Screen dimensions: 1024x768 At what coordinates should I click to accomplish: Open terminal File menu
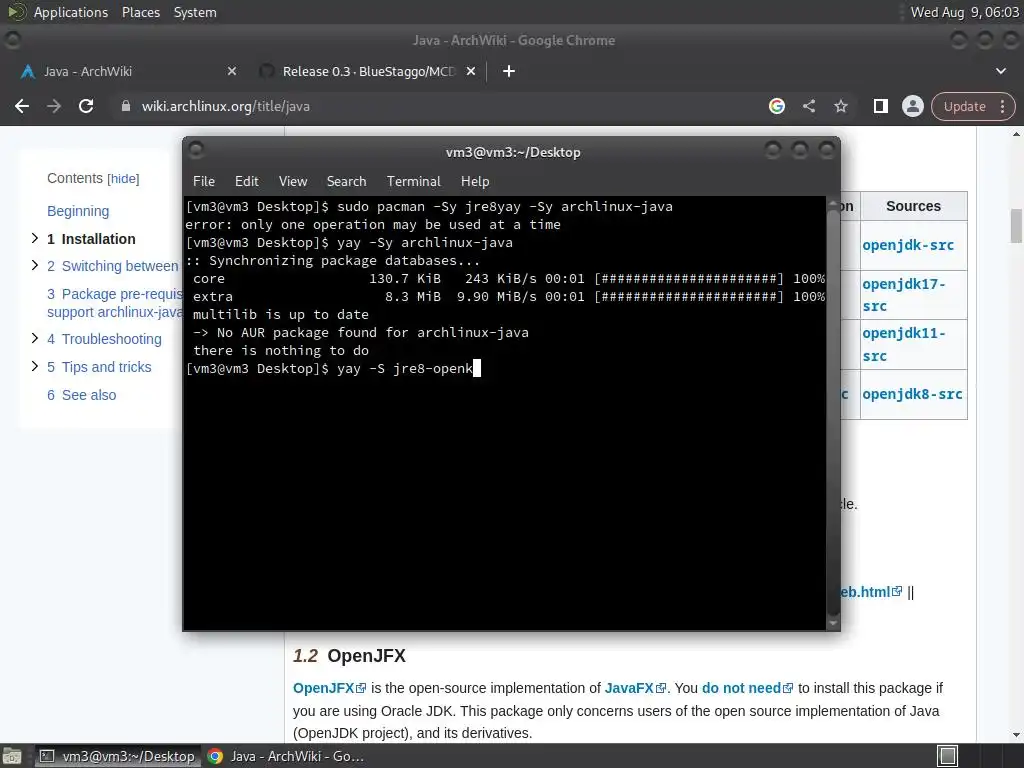coord(204,182)
